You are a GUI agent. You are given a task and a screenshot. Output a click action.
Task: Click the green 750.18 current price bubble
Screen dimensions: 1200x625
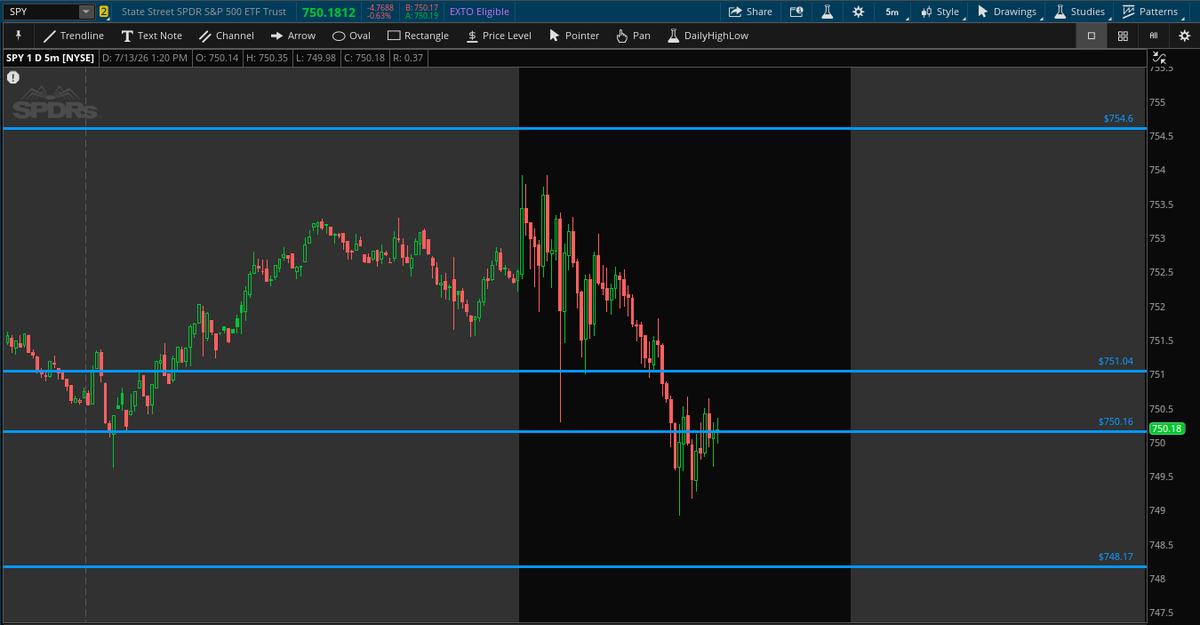(1167, 428)
